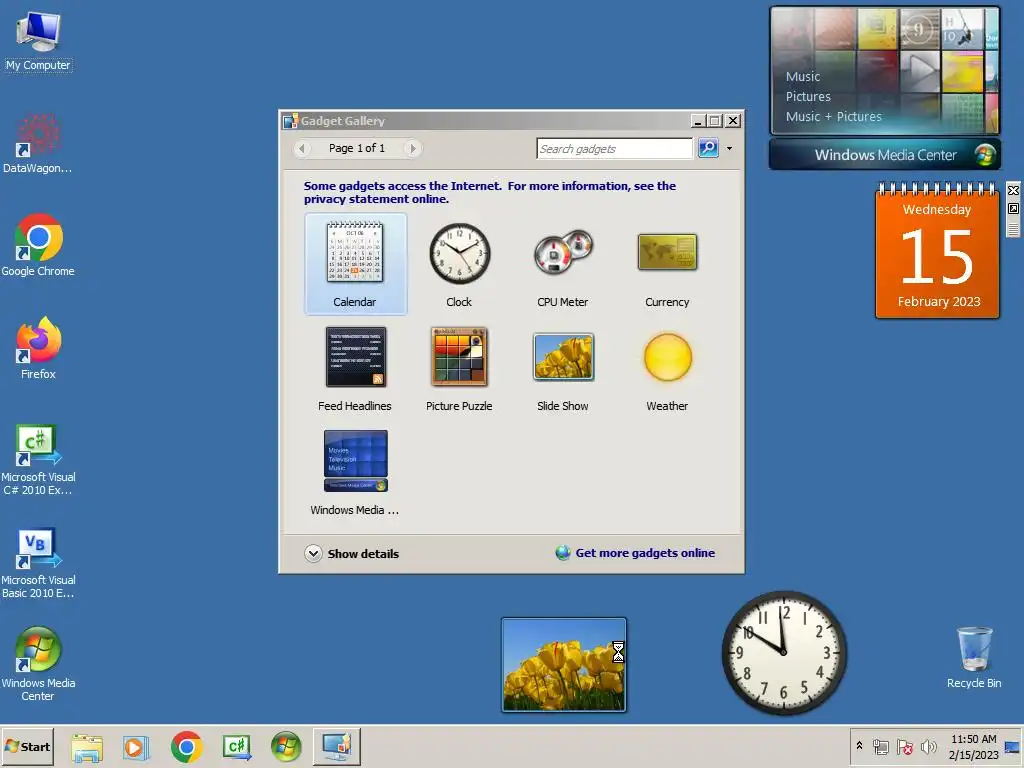This screenshot has width=1024, height=768.
Task: Open Action Center flag tray icon
Action: pyautogui.click(x=905, y=747)
